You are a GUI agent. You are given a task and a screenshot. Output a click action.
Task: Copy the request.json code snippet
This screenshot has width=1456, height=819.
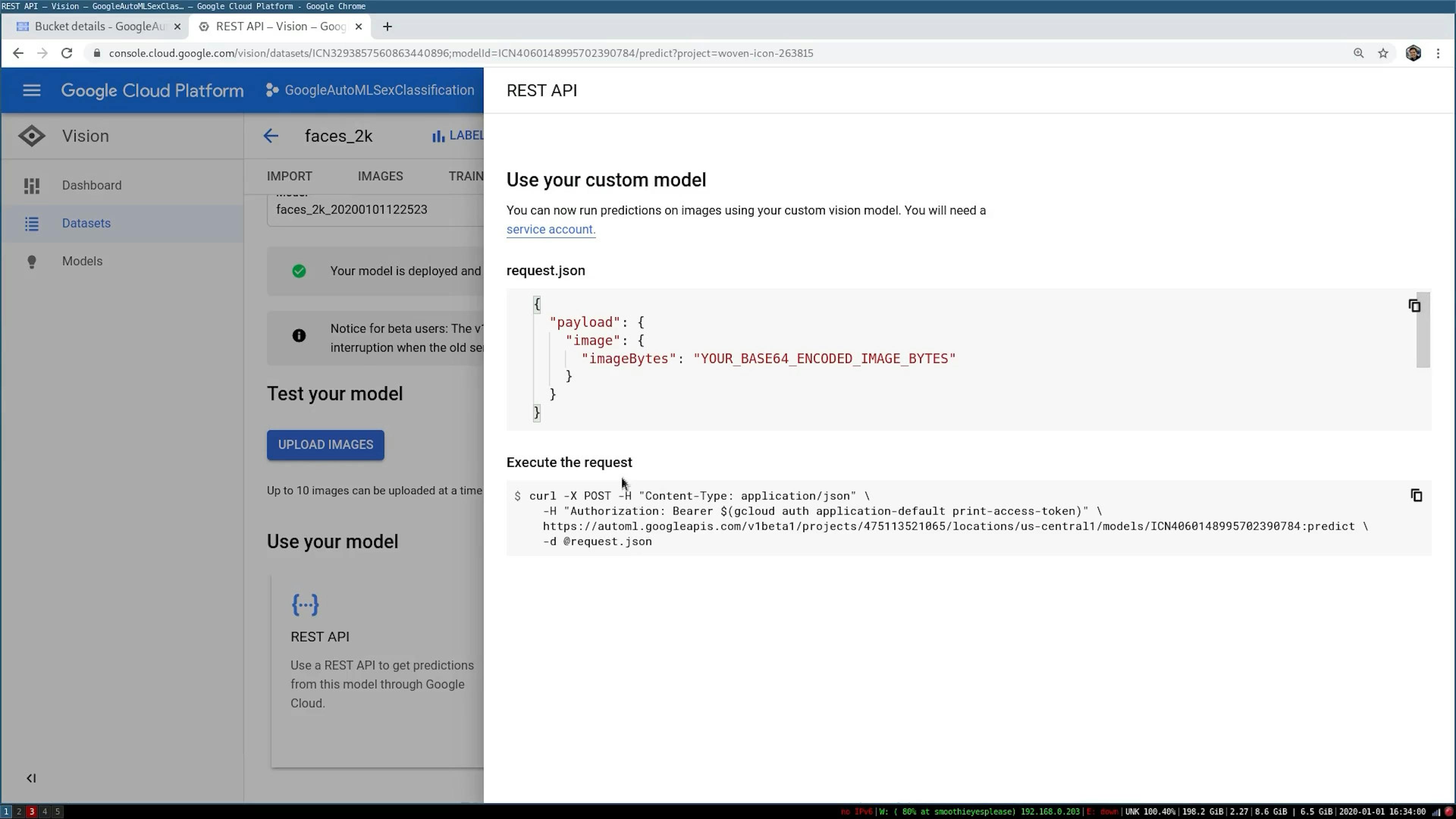(x=1414, y=306)
